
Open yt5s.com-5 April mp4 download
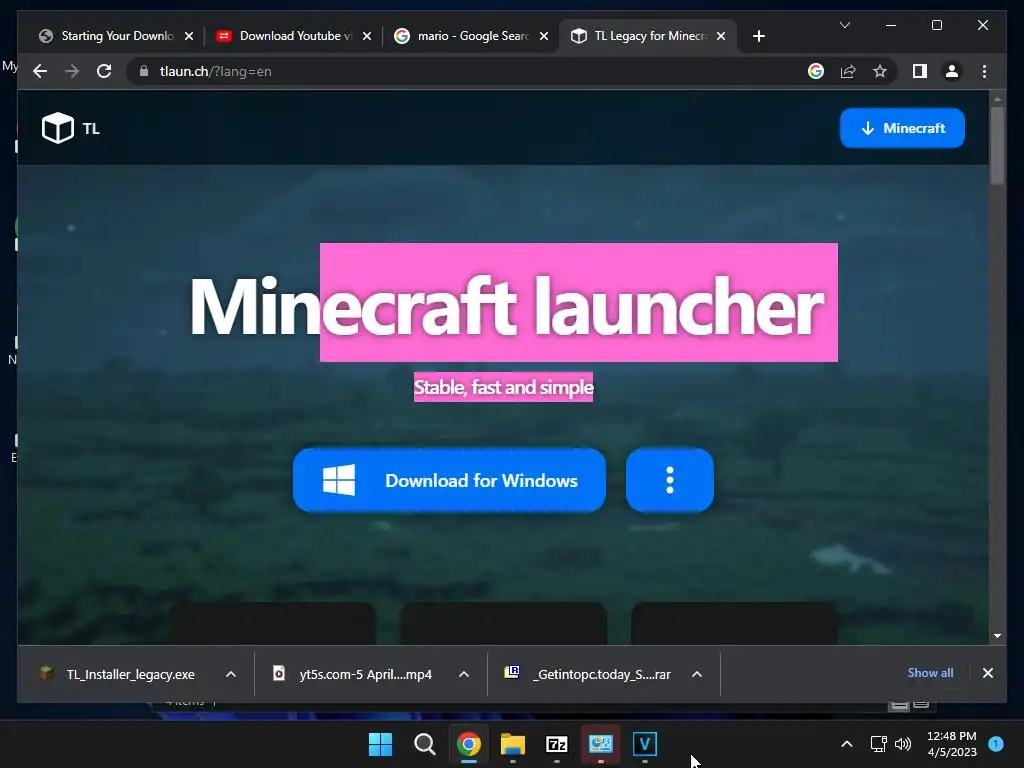353,674
